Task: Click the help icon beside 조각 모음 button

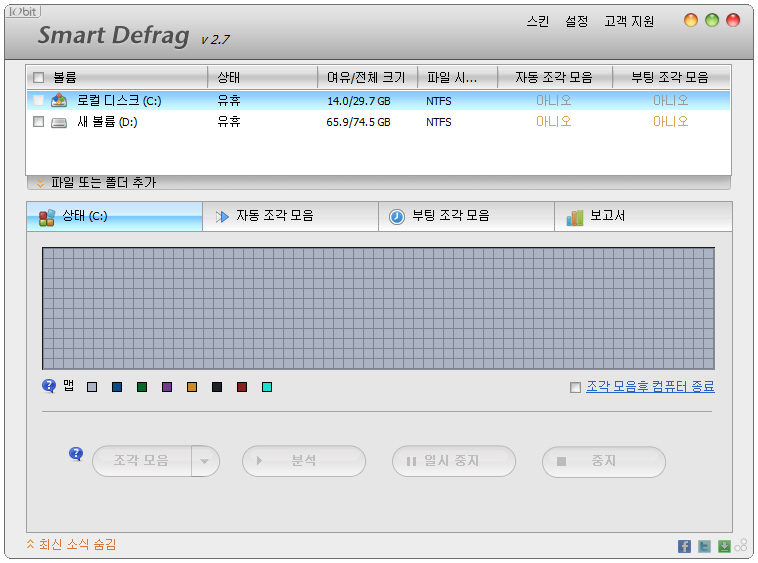Action: 76,454
